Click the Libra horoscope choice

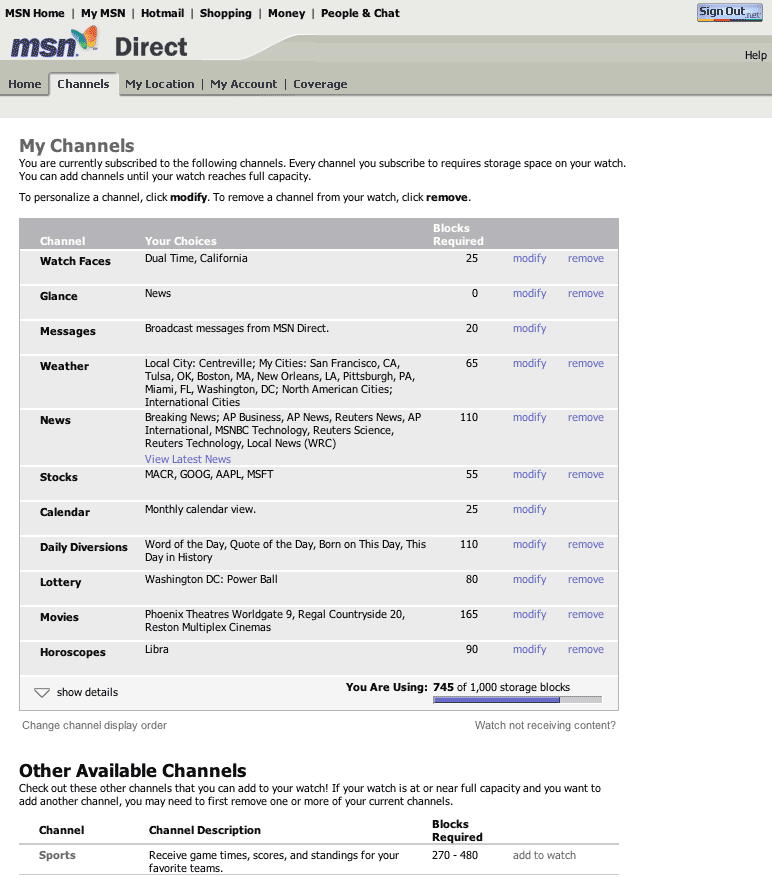pyautogui.click(x=157, y=650)
